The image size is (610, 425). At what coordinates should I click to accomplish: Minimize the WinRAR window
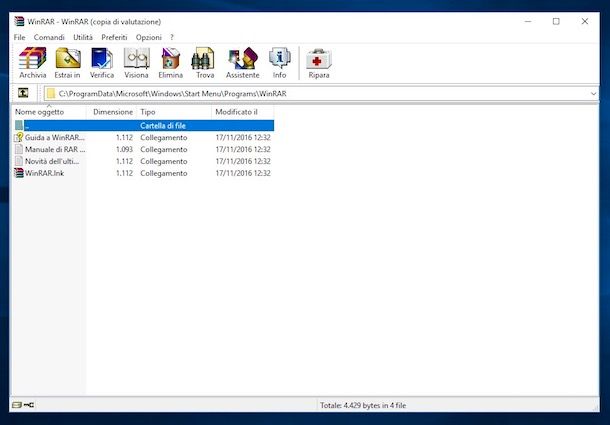coord(528,21)
